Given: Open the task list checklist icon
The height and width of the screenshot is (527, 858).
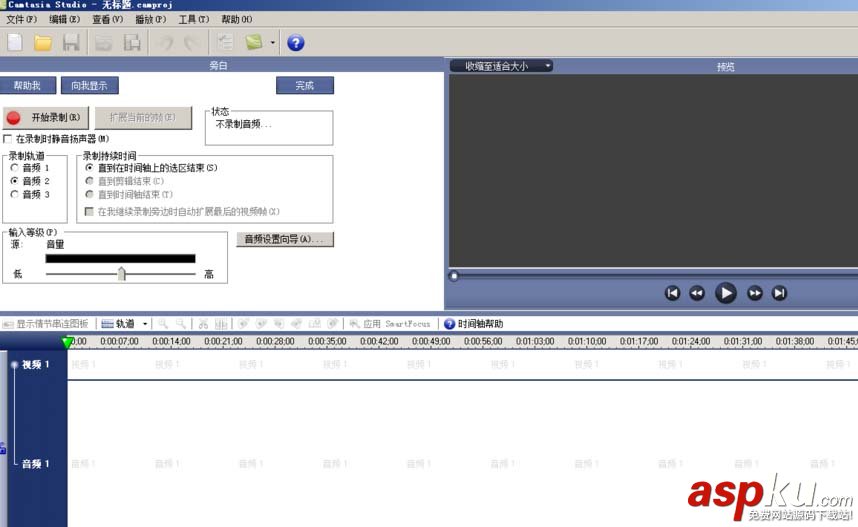Looking at the screenshot, I should click(x=225, y=42).
